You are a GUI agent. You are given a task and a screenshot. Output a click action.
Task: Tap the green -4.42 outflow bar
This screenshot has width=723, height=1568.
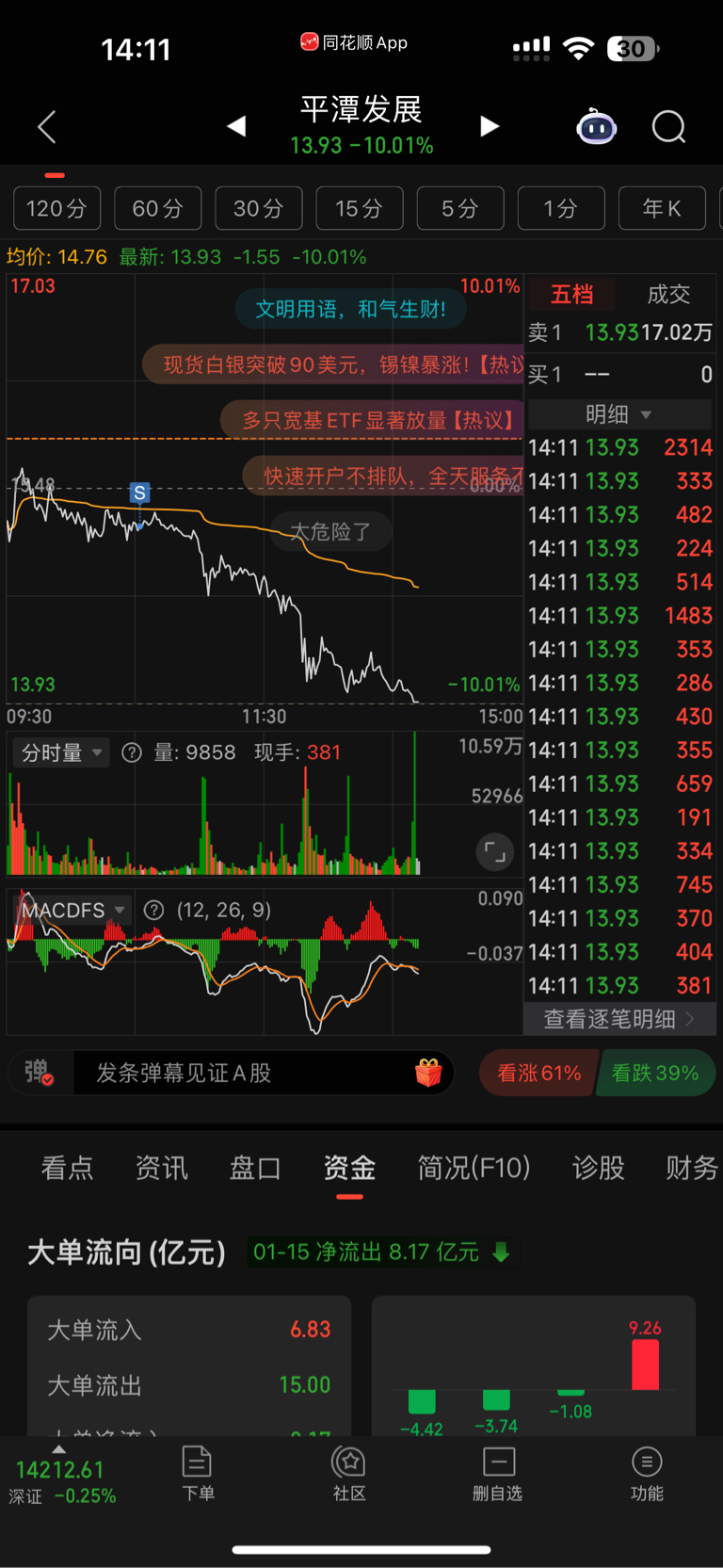coord(422,1401)
